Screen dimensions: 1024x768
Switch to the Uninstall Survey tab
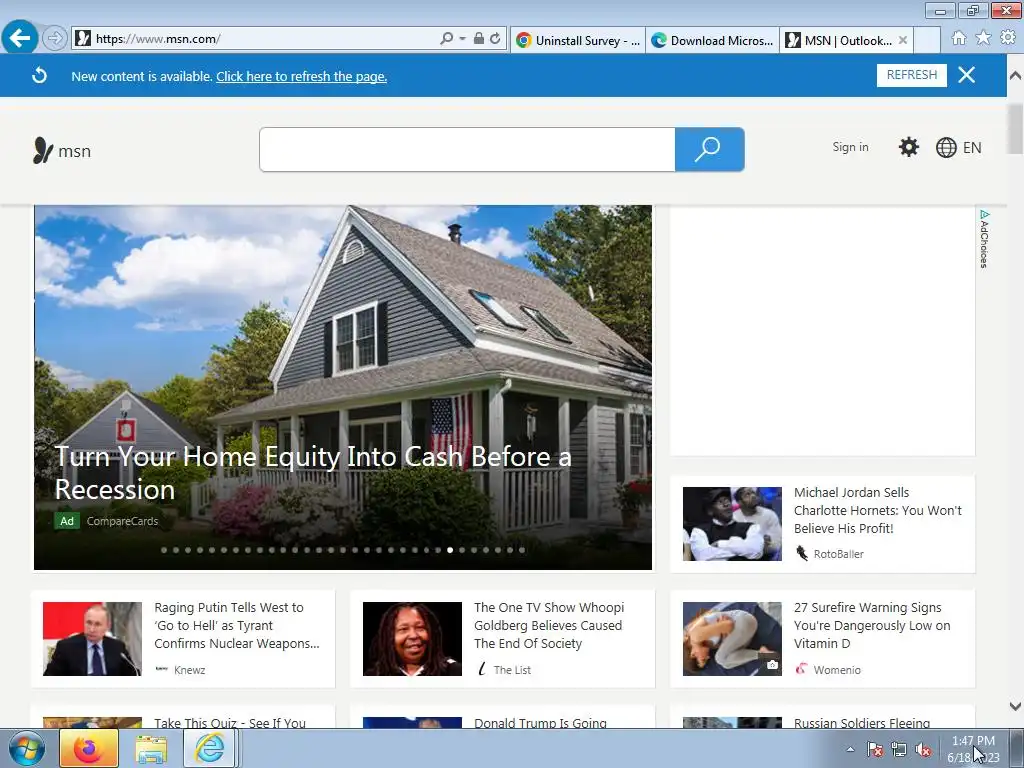click(578, 40)
